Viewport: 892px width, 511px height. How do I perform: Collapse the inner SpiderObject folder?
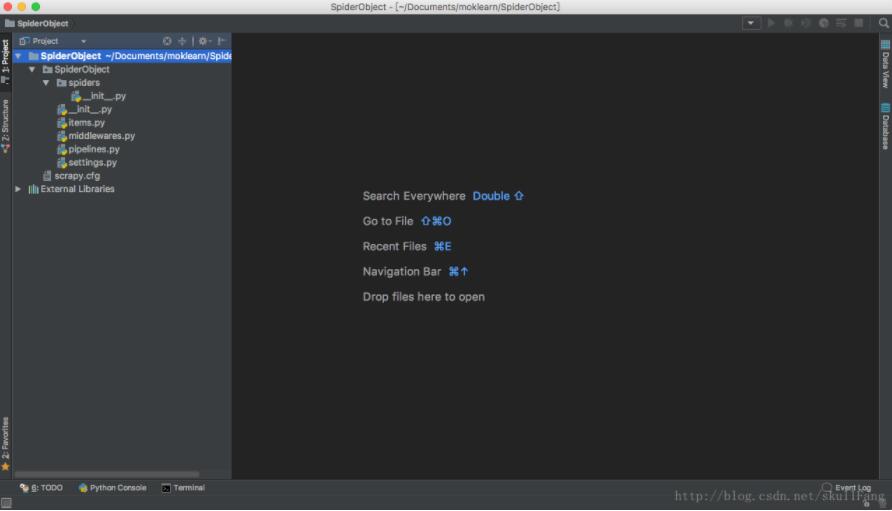[x=32, y=69]
